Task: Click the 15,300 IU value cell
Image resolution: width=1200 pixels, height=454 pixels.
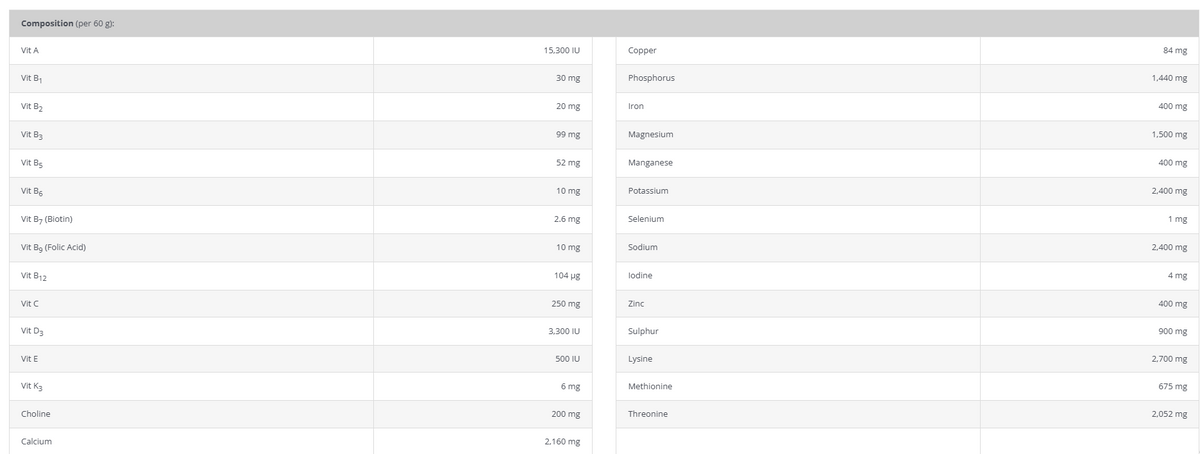Action: (x=562, y=50)
